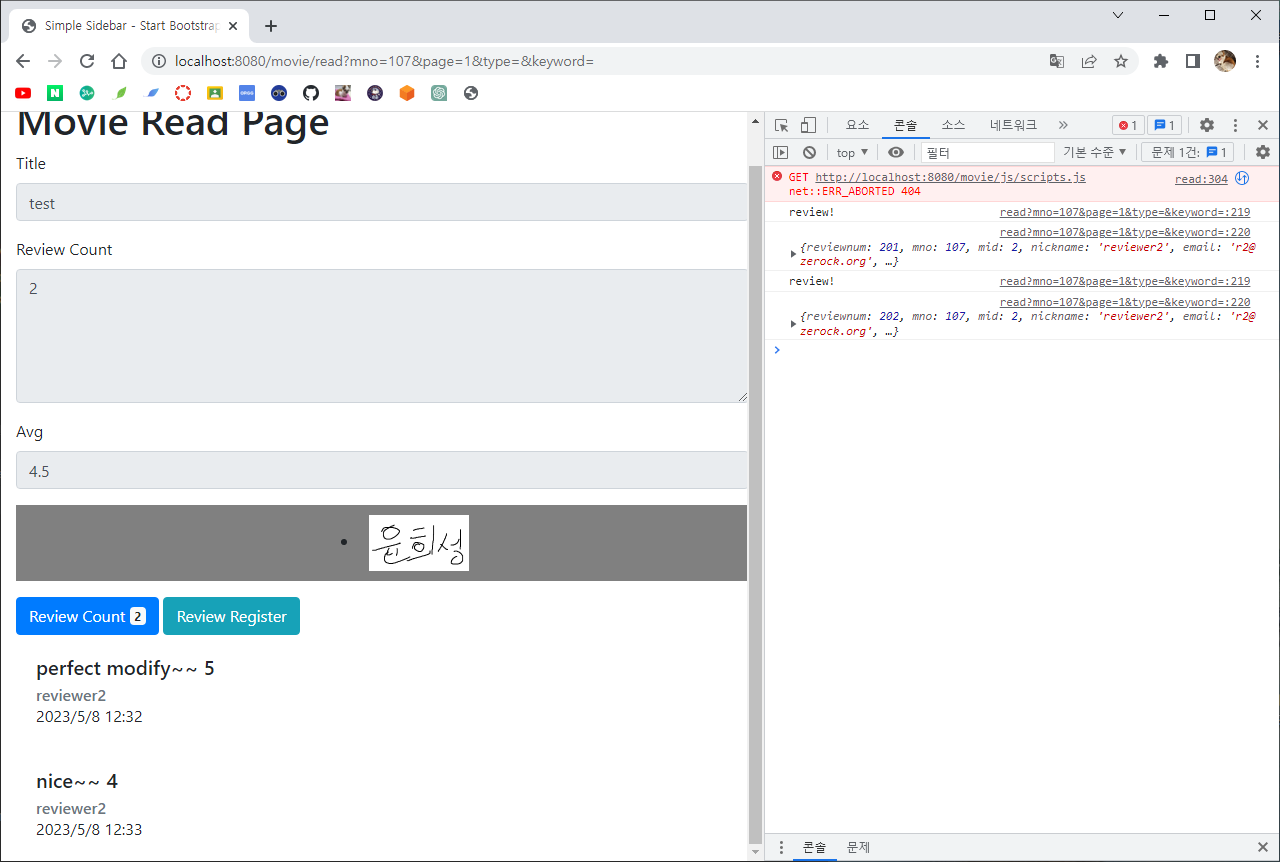Share this page from address bar
This screenshot has width=1280, height=862.
[x=1089, y=61]
